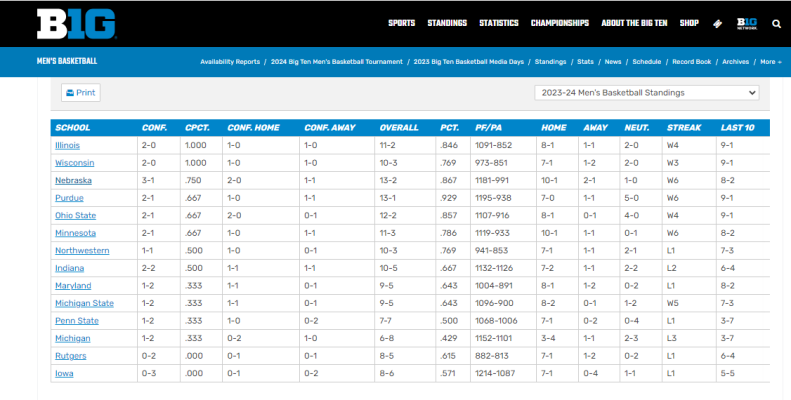
Task: Open the Archives link
Action: coord(736,62)
